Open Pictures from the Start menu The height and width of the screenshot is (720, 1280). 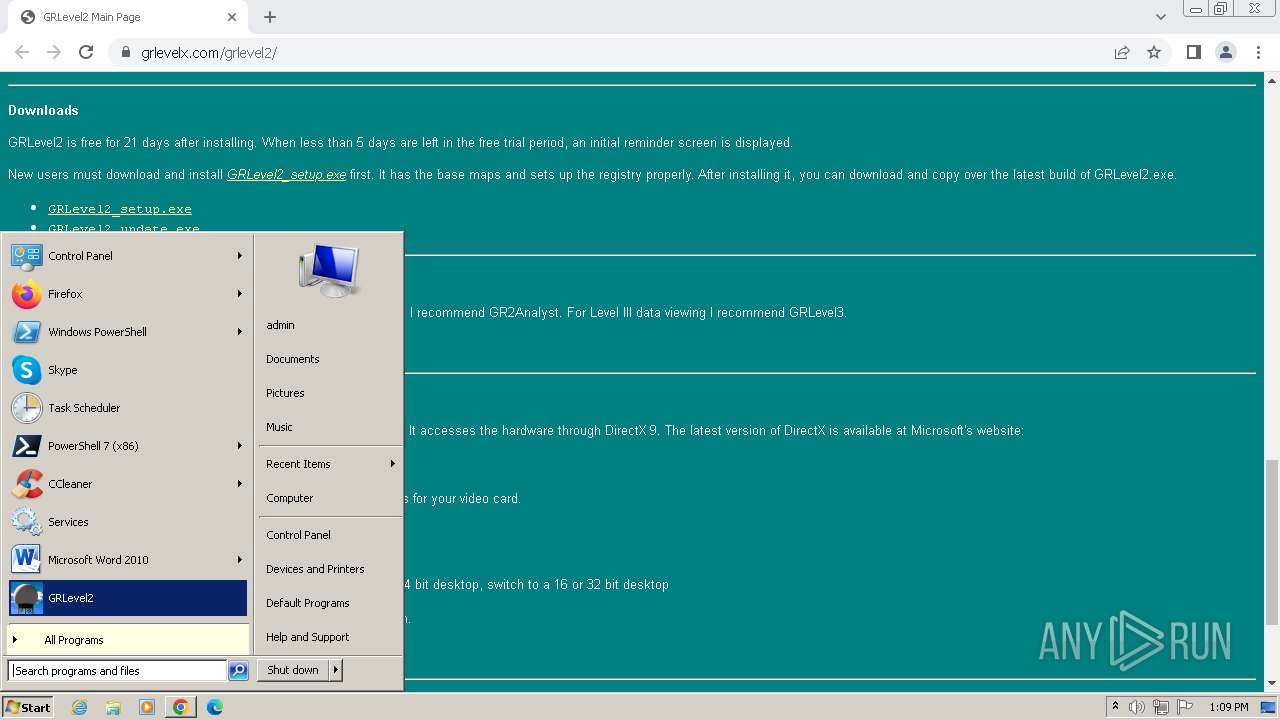click(285, 393)
